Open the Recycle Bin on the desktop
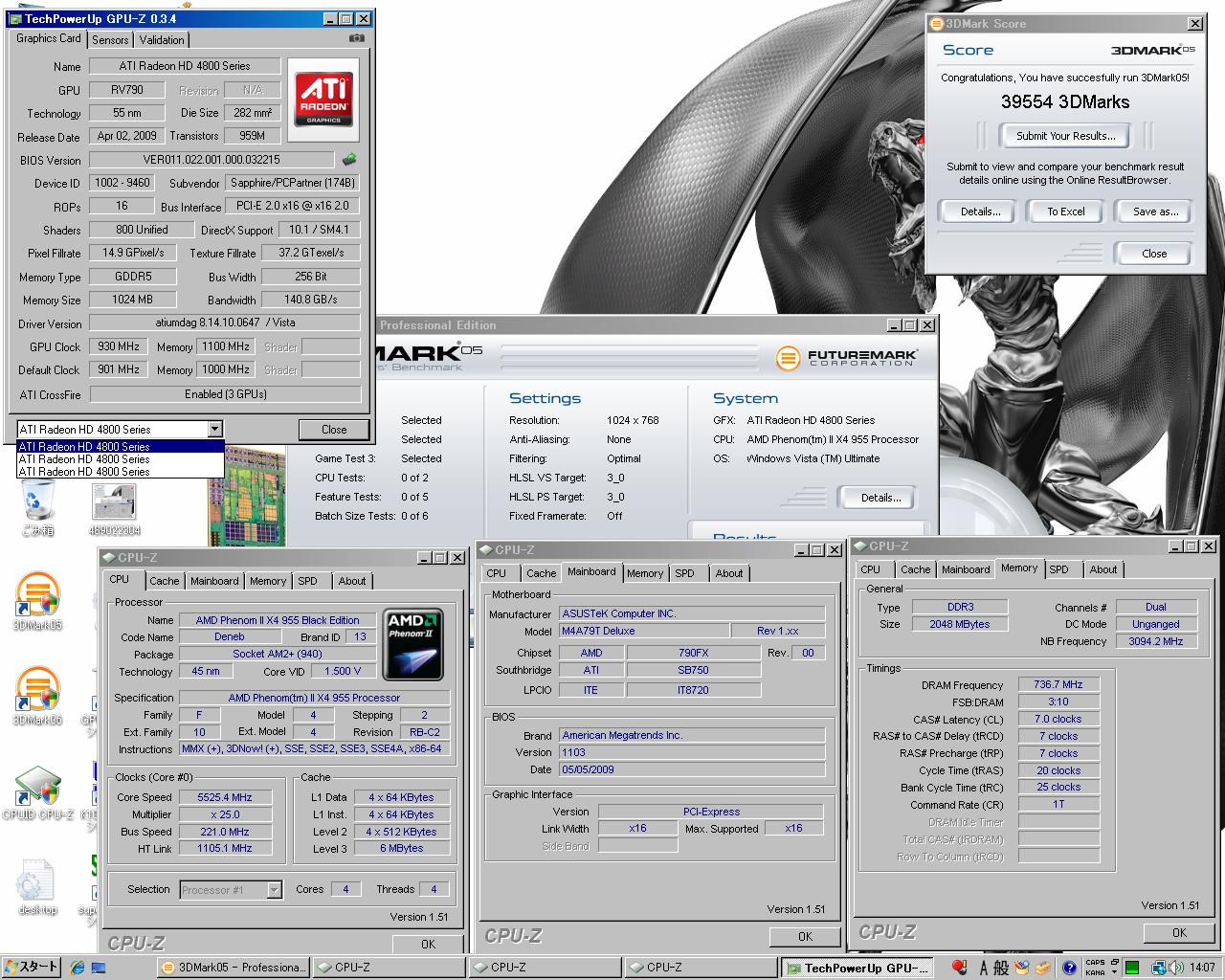Viewport: 1225px width, 980px height. point(38,508)
